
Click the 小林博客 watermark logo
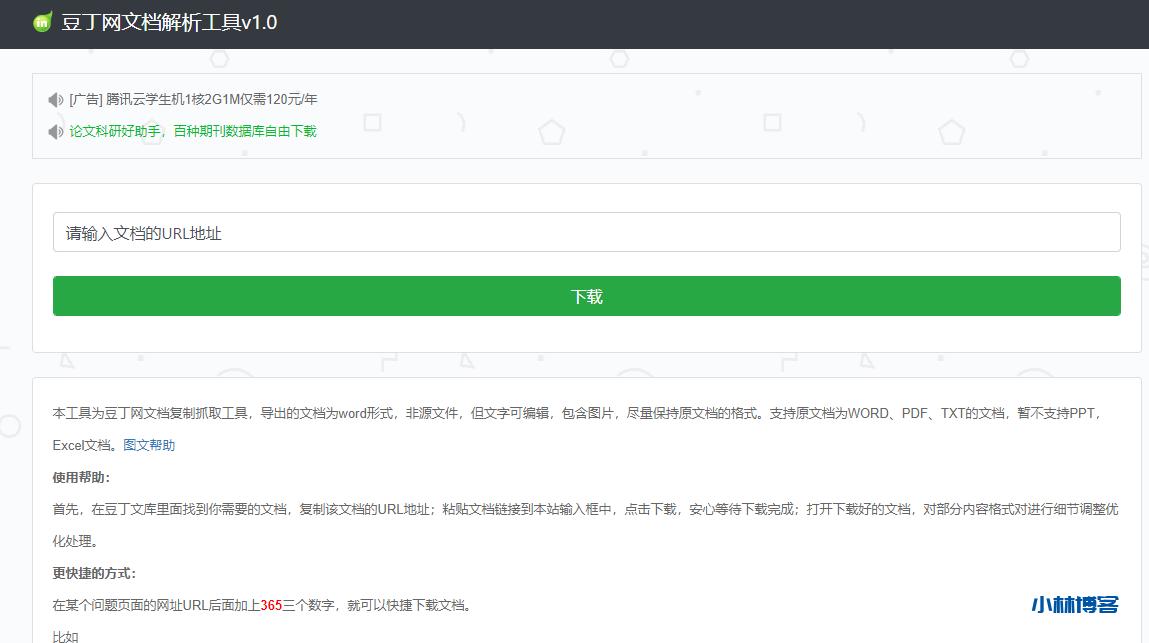[x=1075, y=604]
